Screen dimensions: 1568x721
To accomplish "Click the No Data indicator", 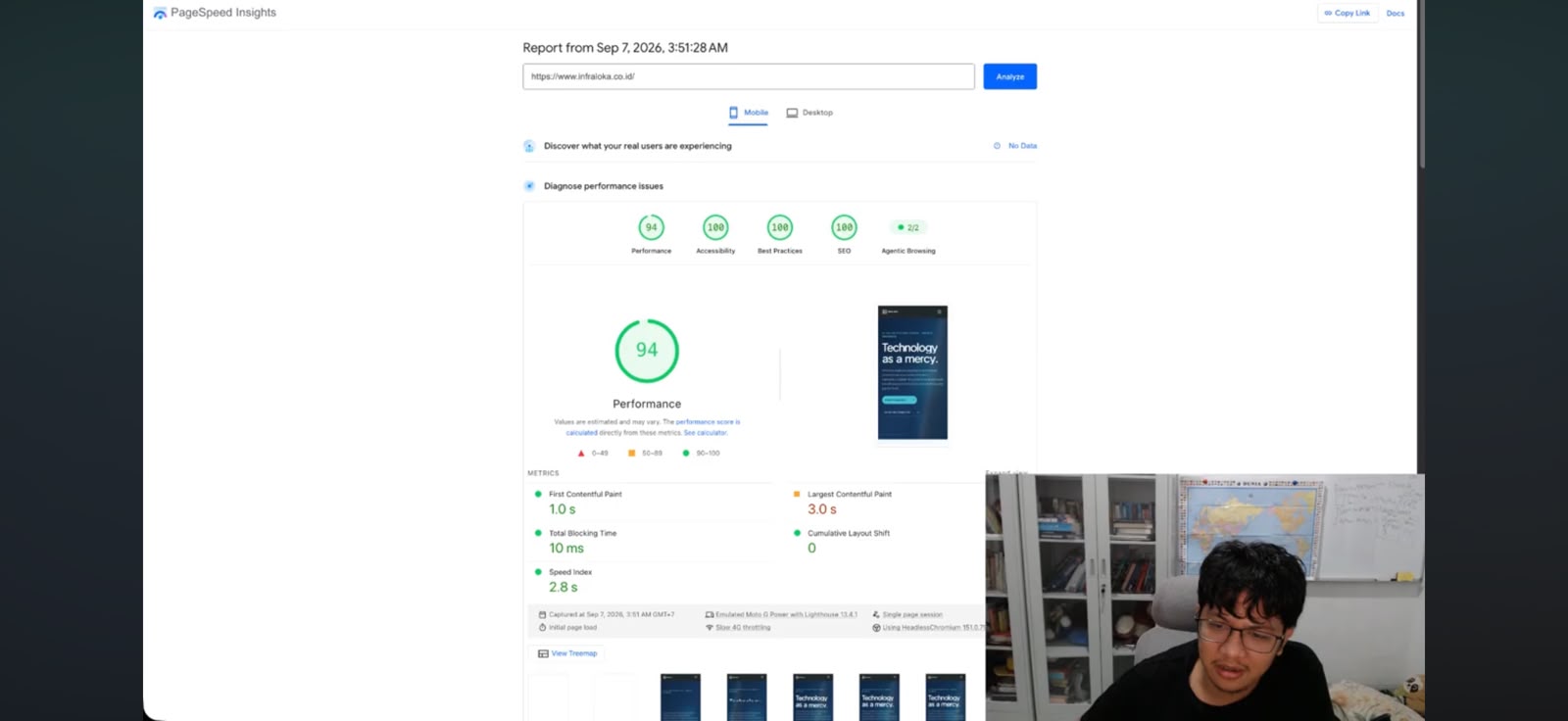I will tap(1015, 146).
